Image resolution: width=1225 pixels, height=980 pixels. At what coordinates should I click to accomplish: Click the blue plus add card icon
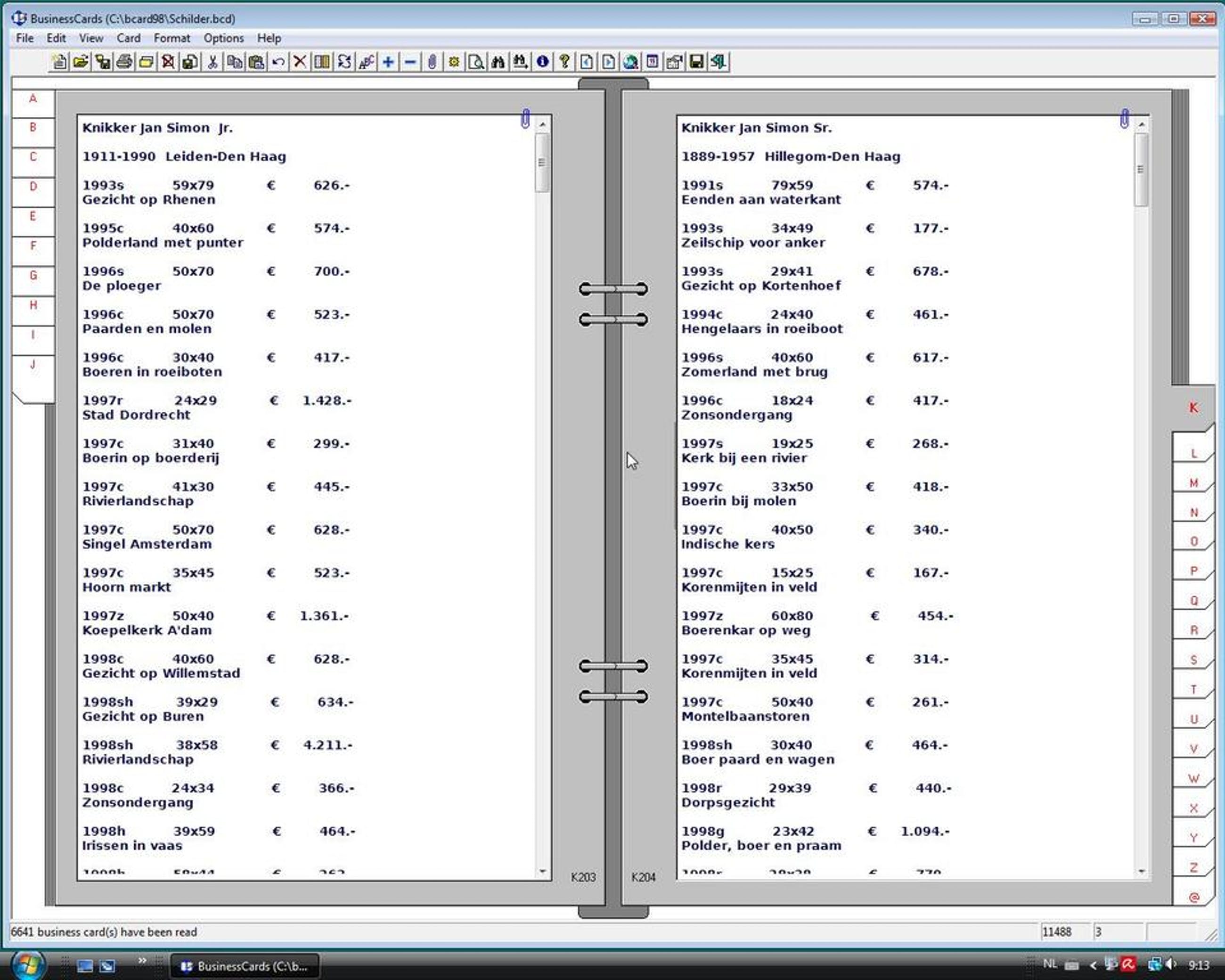coord(388,62)
